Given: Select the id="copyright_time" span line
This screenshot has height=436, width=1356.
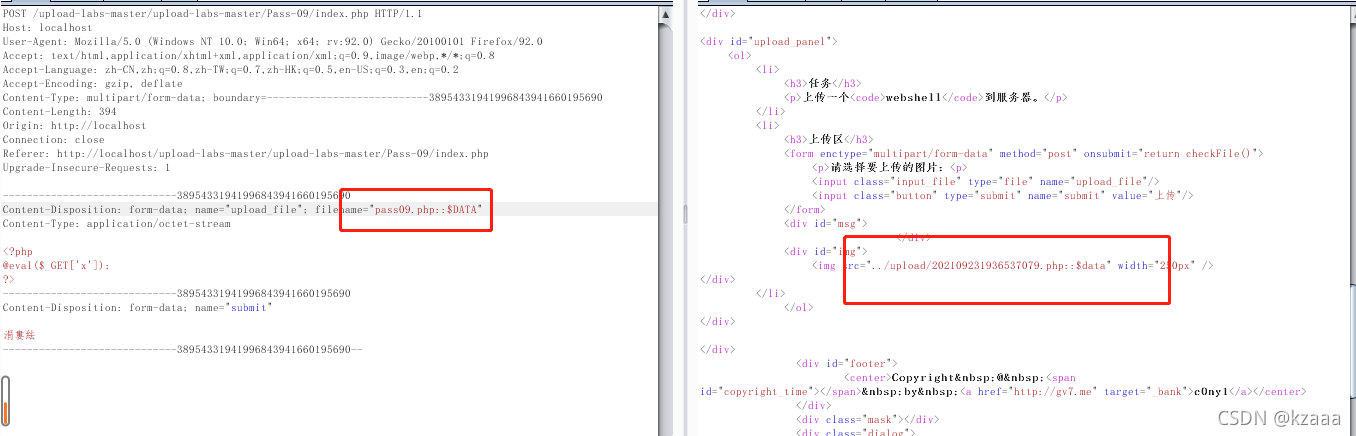Looking at the screenshot, I should point(1003,392).
